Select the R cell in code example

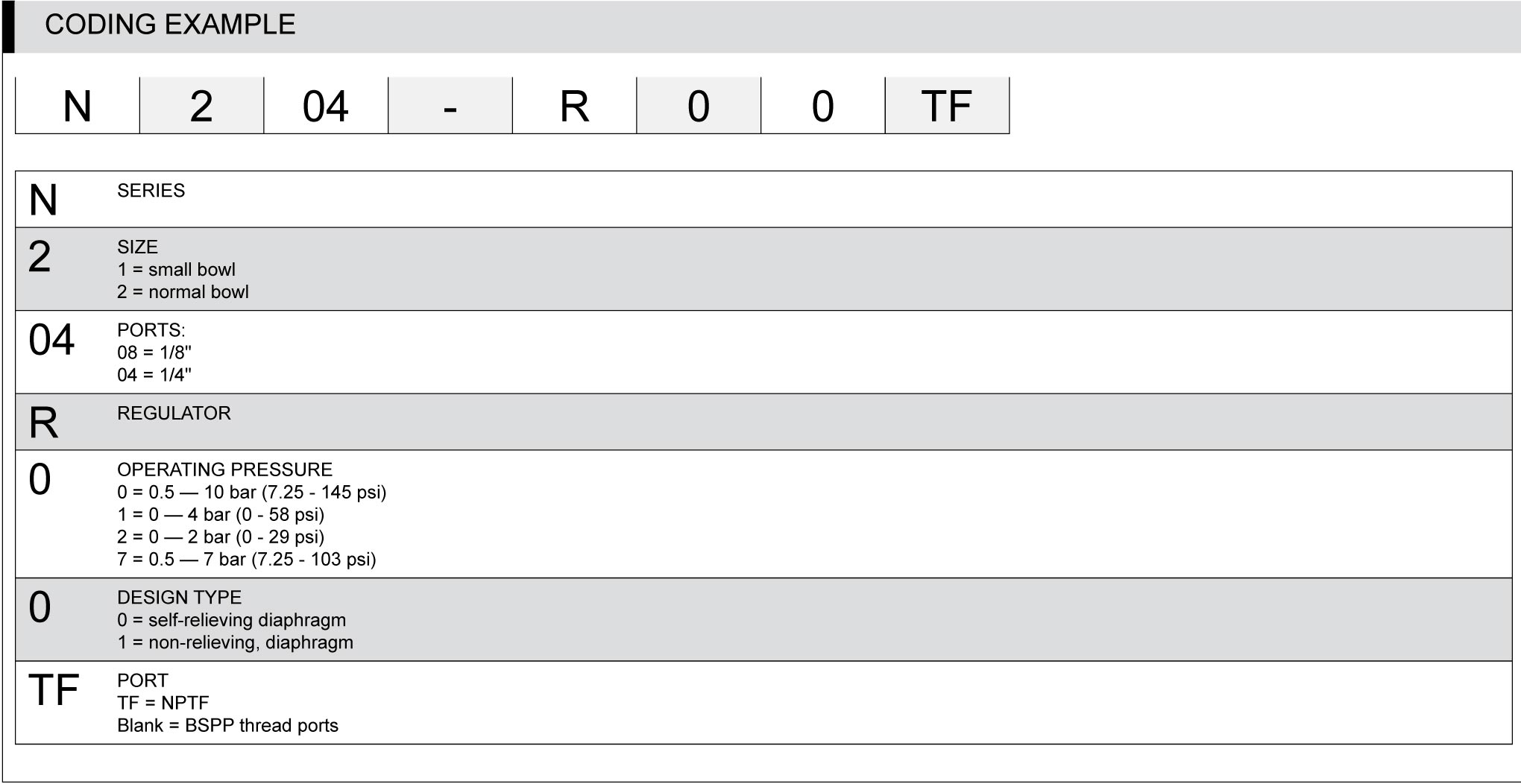point(574,106)
